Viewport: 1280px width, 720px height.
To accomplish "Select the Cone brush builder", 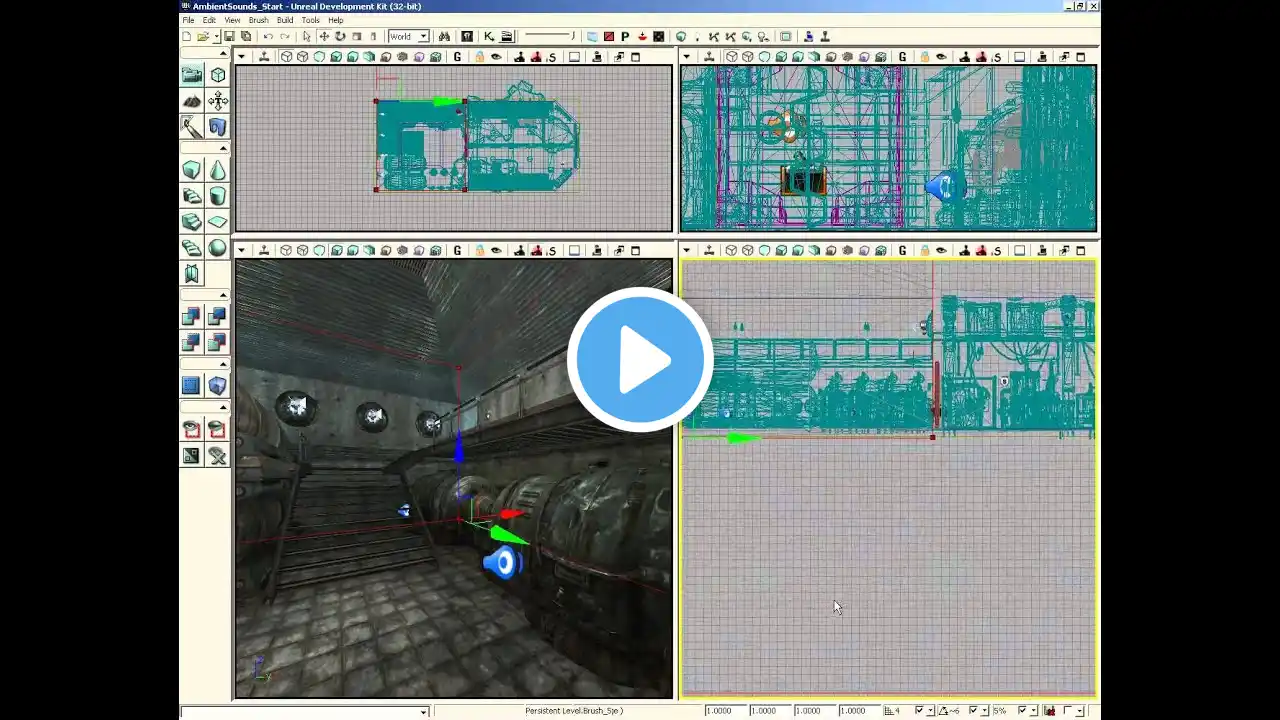I will (x=217, y=171).
